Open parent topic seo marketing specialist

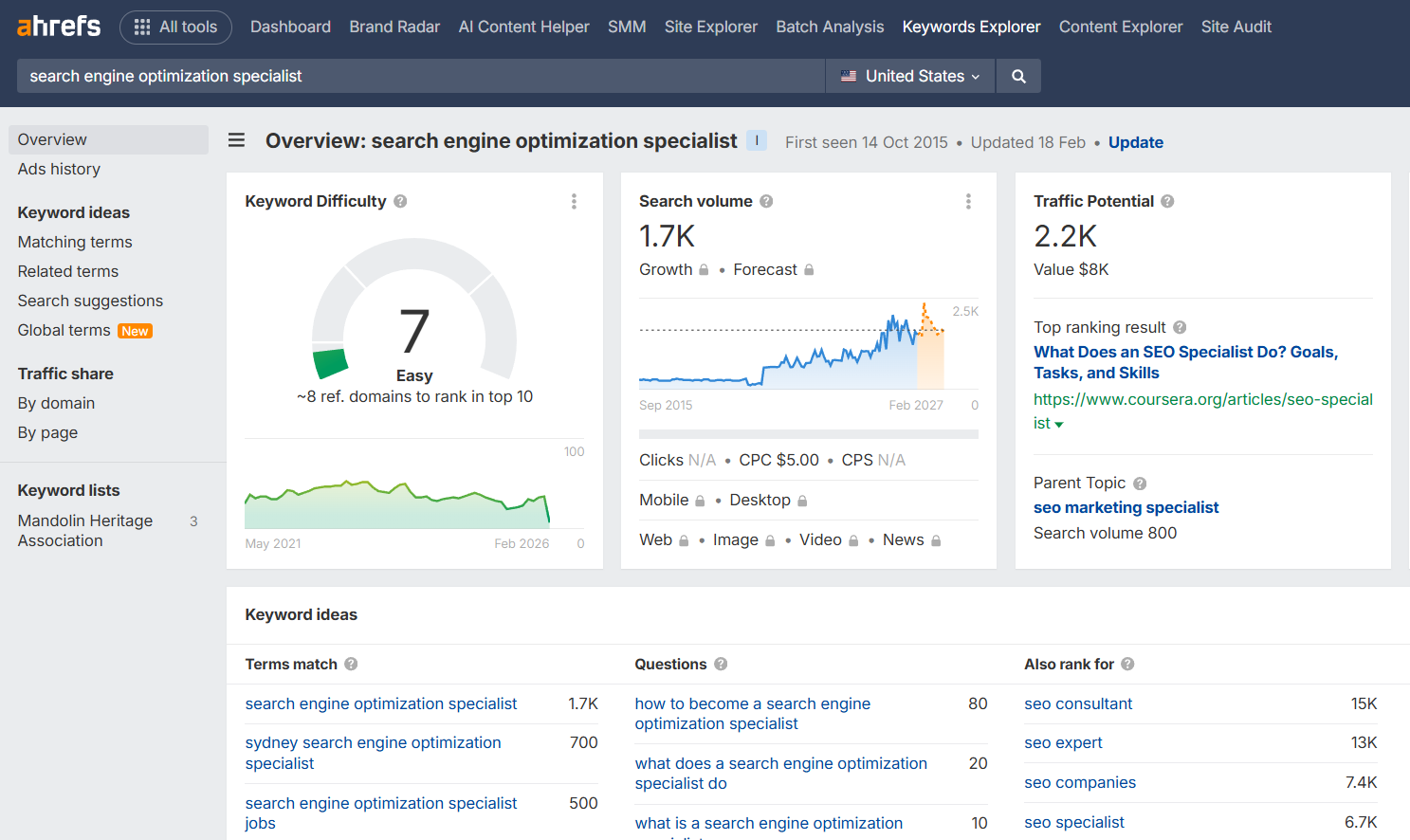click(1126, 507)
